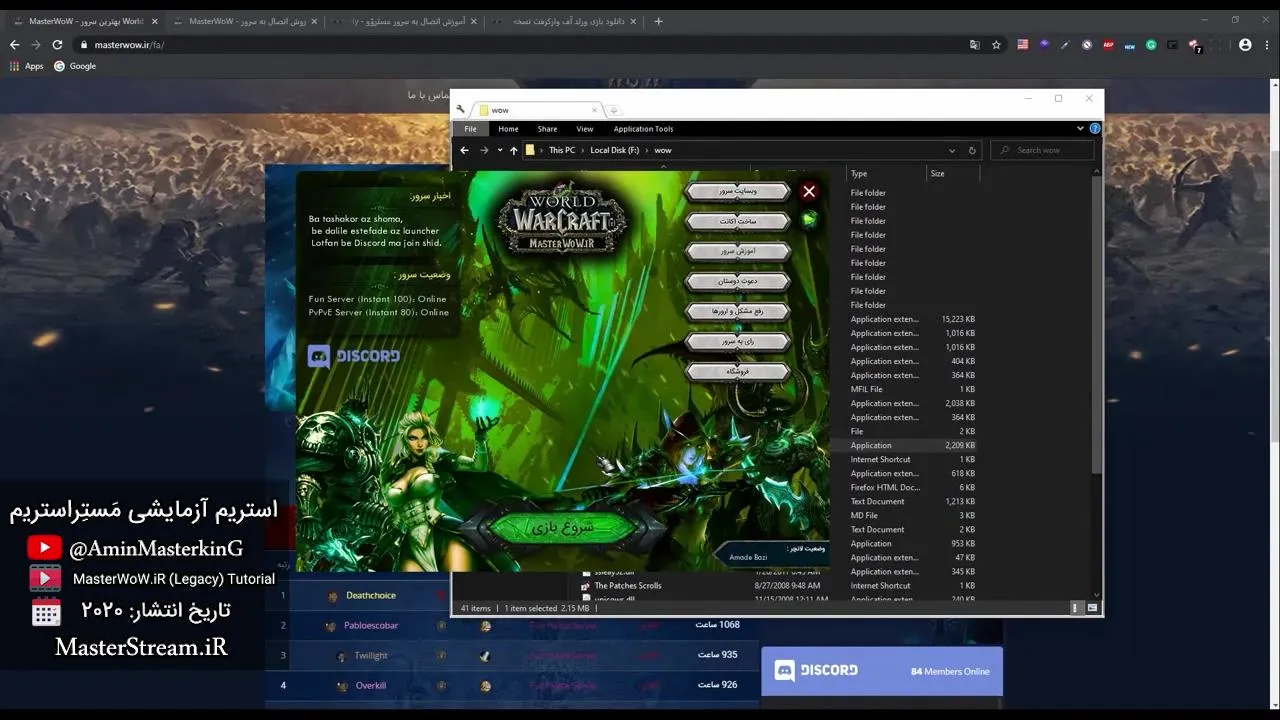Start the game with the شروع بازی button
Image resolution: width=1280 pixels, height=720 pixels.
[x=563, y=526]
